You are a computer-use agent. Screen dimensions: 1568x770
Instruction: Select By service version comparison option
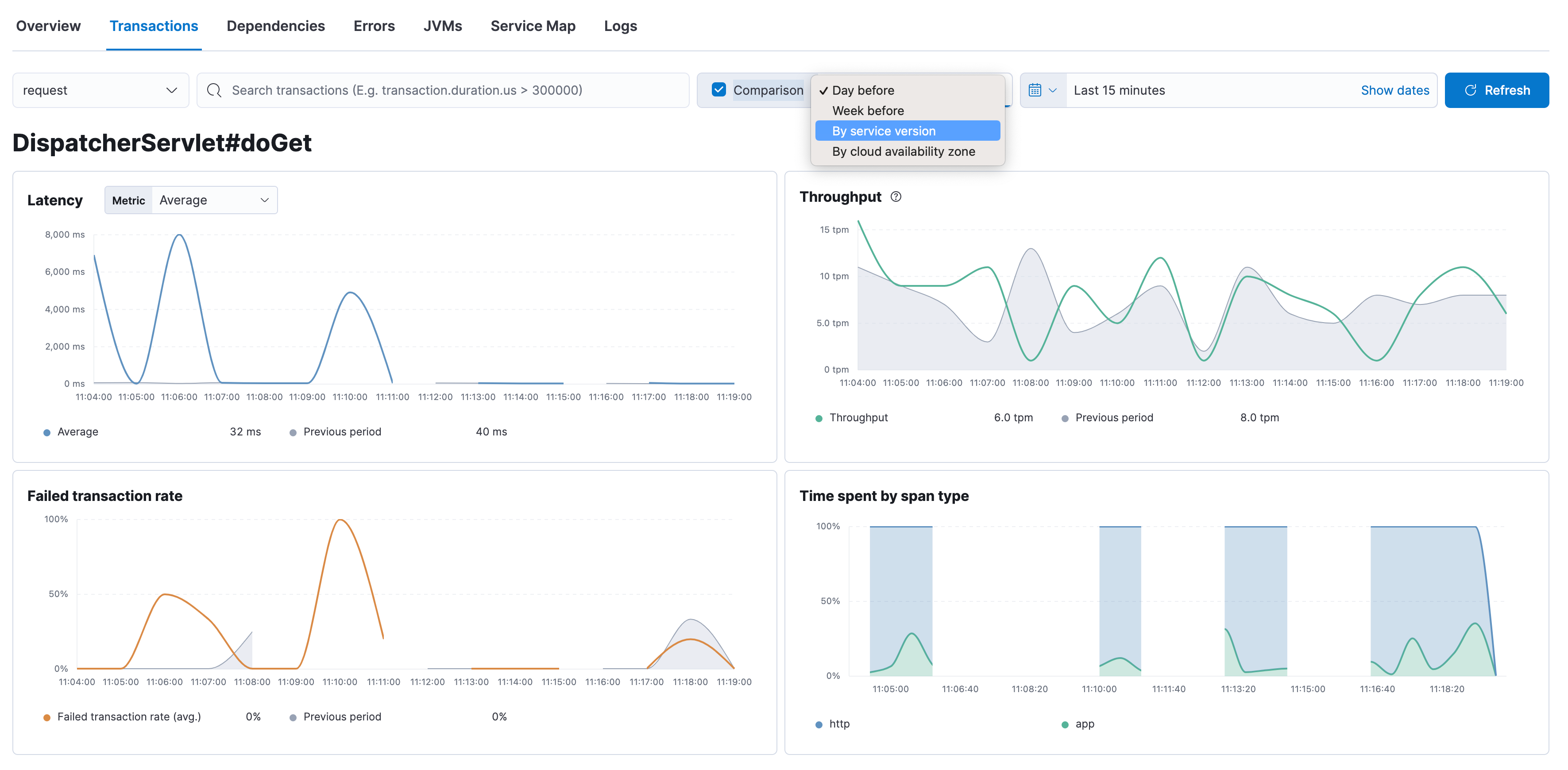pos(883,130)
